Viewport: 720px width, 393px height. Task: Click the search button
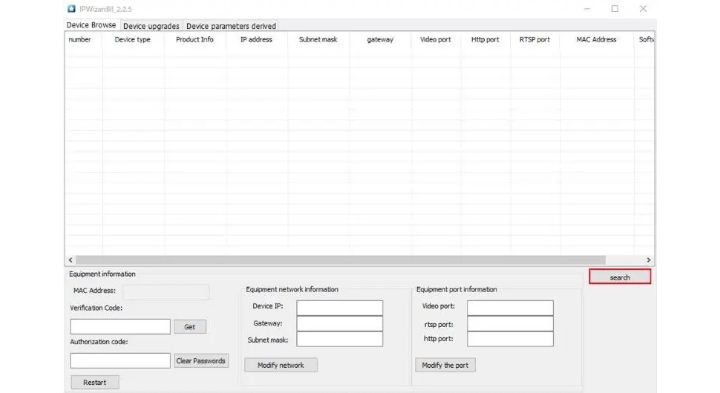point(619,277)
